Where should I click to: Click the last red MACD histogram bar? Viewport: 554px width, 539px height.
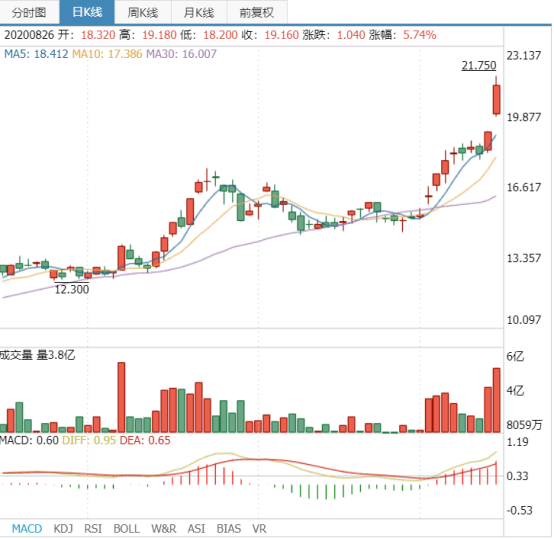pyautogui.click(x=496, y=473)
